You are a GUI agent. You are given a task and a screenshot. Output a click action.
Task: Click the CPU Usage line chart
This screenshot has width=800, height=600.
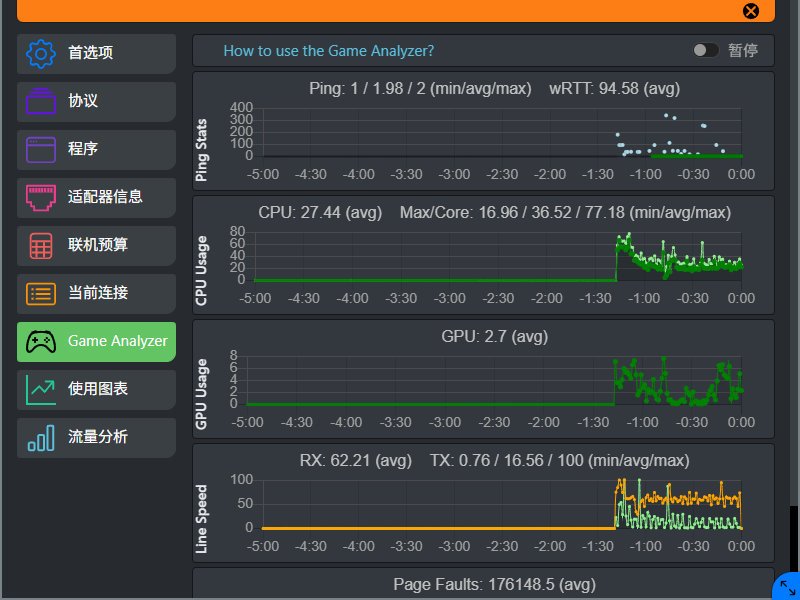click(498, 256)
